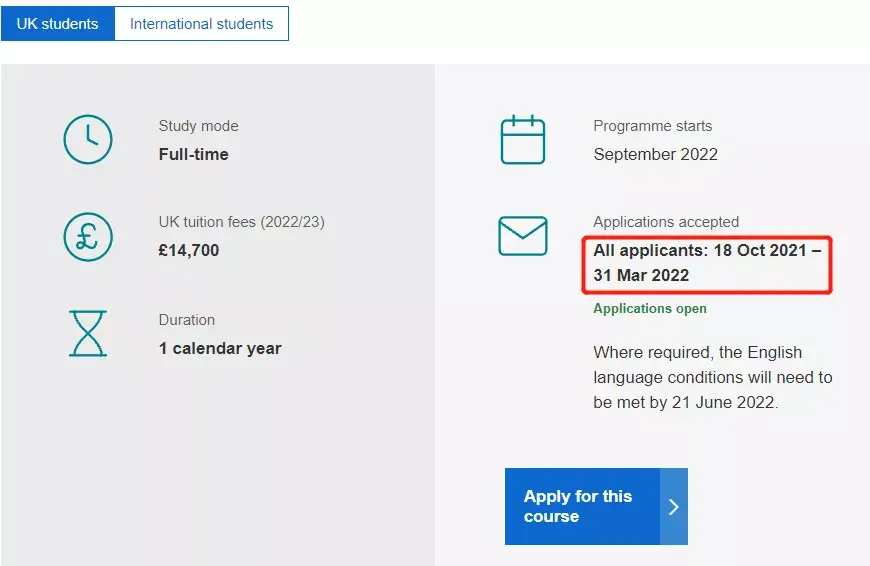Click the envelope Applications accepted icon
Screen dimensions: 870x566
(522, 236)
